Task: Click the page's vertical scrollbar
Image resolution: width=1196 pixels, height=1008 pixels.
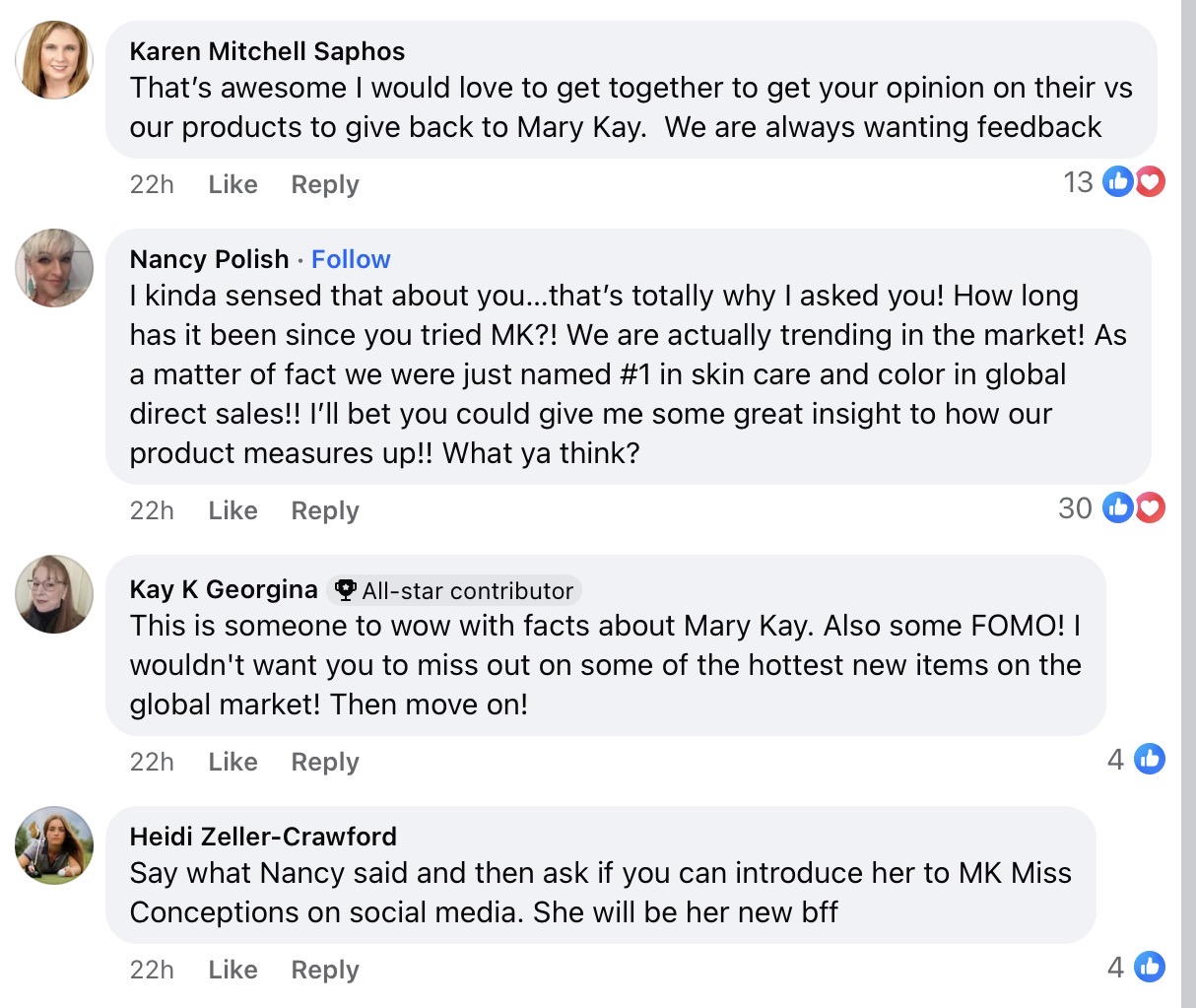Action: click(x=1188, y=493)
